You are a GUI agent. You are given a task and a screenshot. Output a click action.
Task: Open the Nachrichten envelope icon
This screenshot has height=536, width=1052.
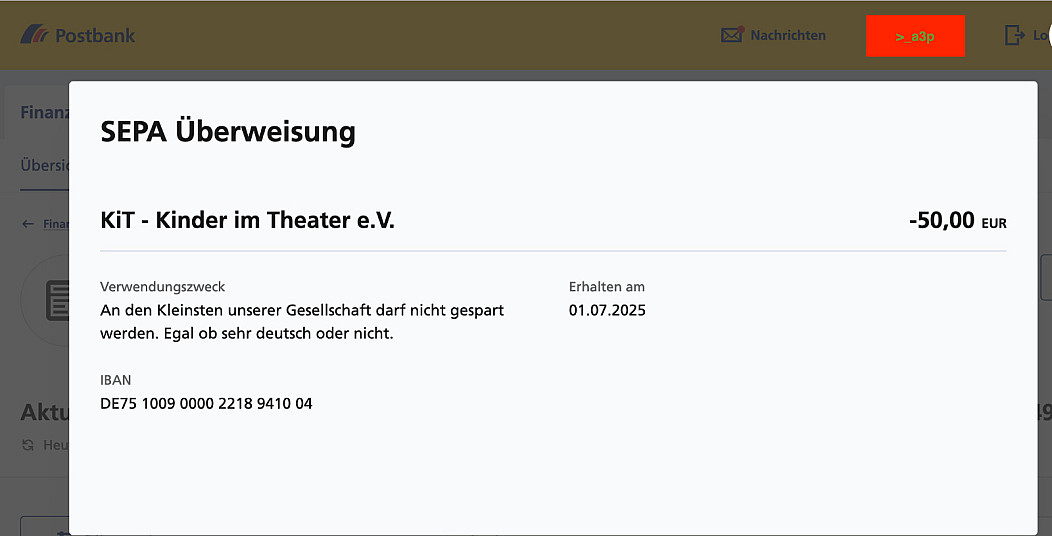732,35
